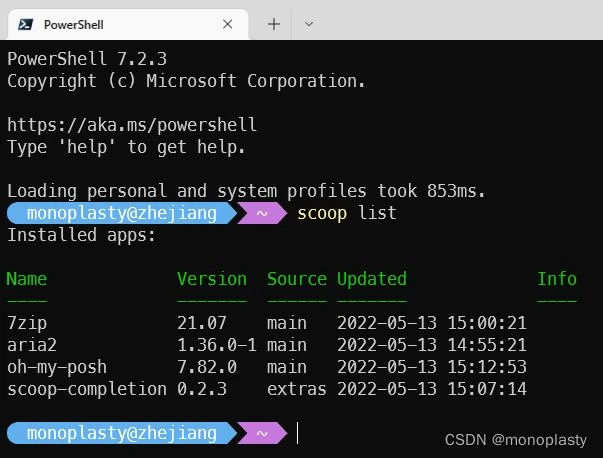Click the Source column header

tap(297, 279)
